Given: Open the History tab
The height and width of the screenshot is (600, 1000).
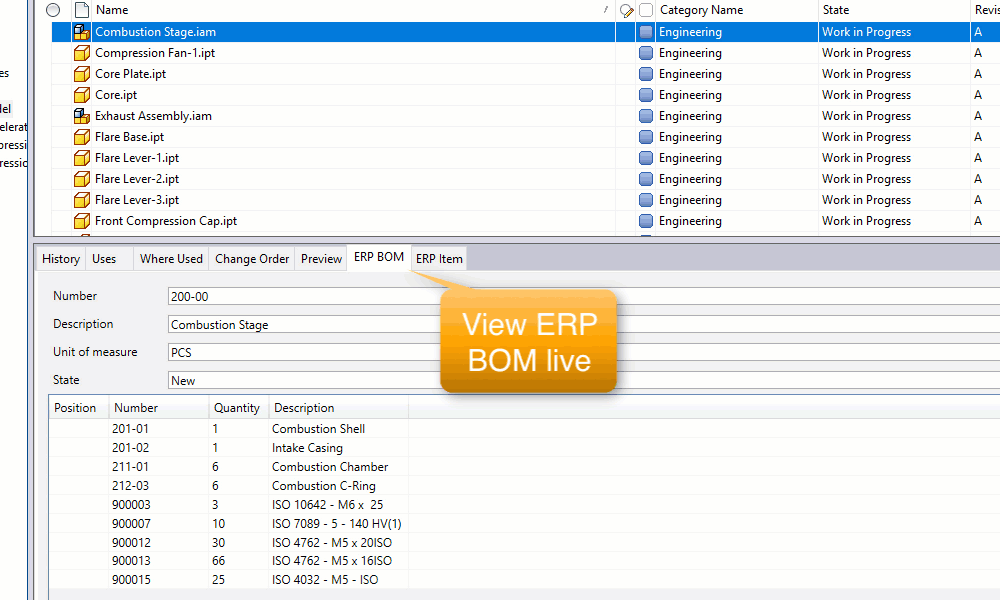Looking at the screenshot, I should coord(60,259).
